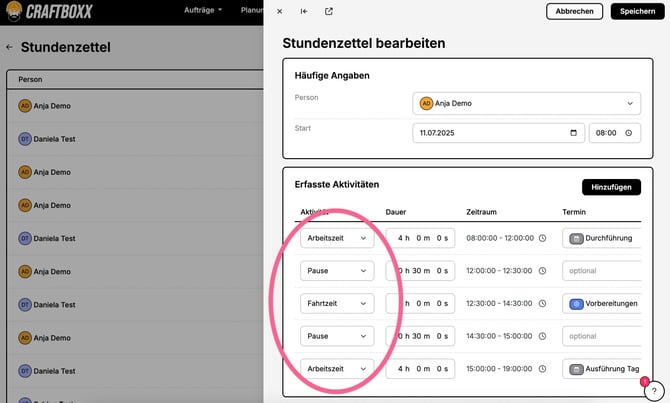Click the duration field for 14:30:00 - 15:00:00

420,336
